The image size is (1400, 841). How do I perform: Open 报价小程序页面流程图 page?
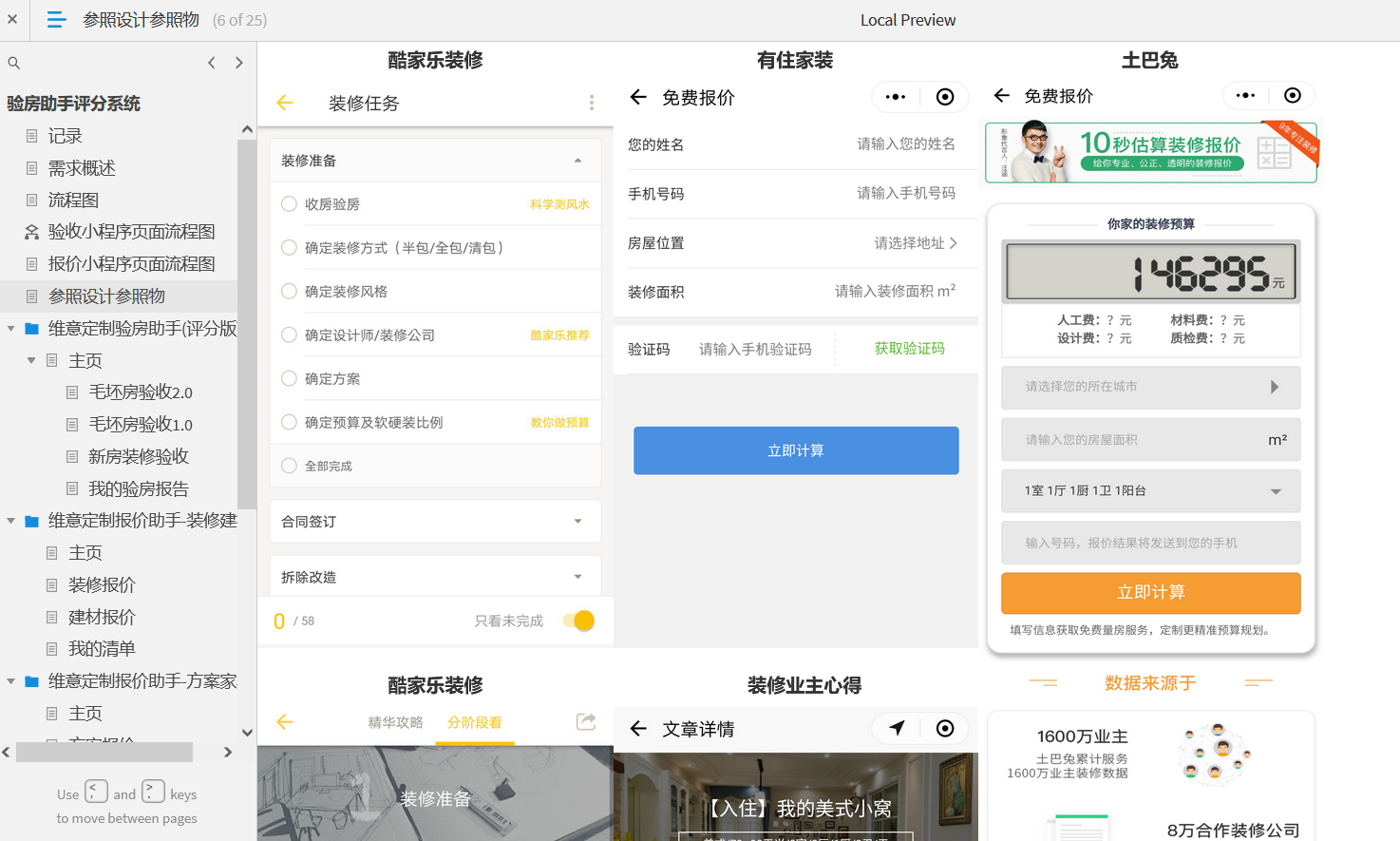132,264
